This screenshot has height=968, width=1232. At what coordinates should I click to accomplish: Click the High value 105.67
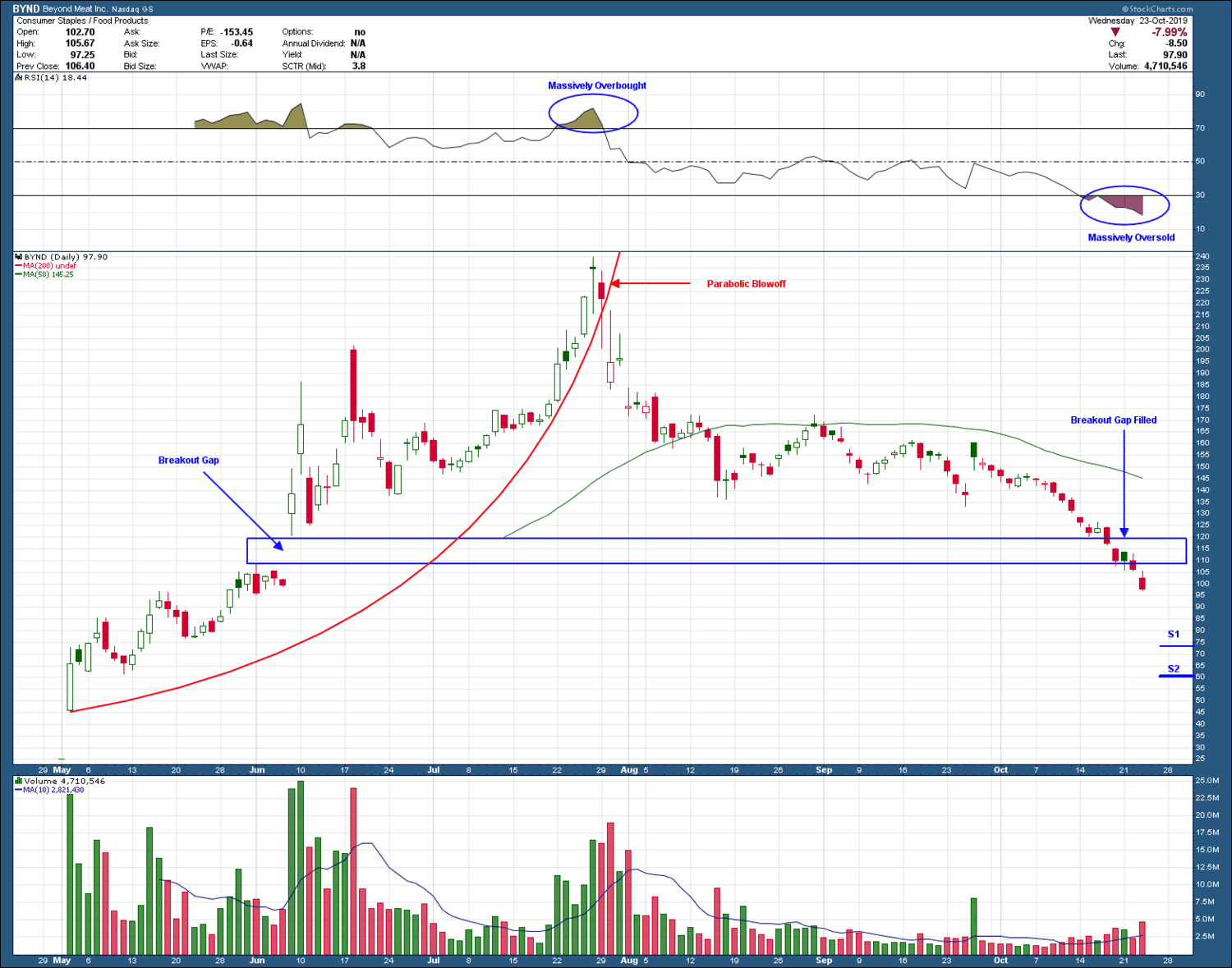80,44
